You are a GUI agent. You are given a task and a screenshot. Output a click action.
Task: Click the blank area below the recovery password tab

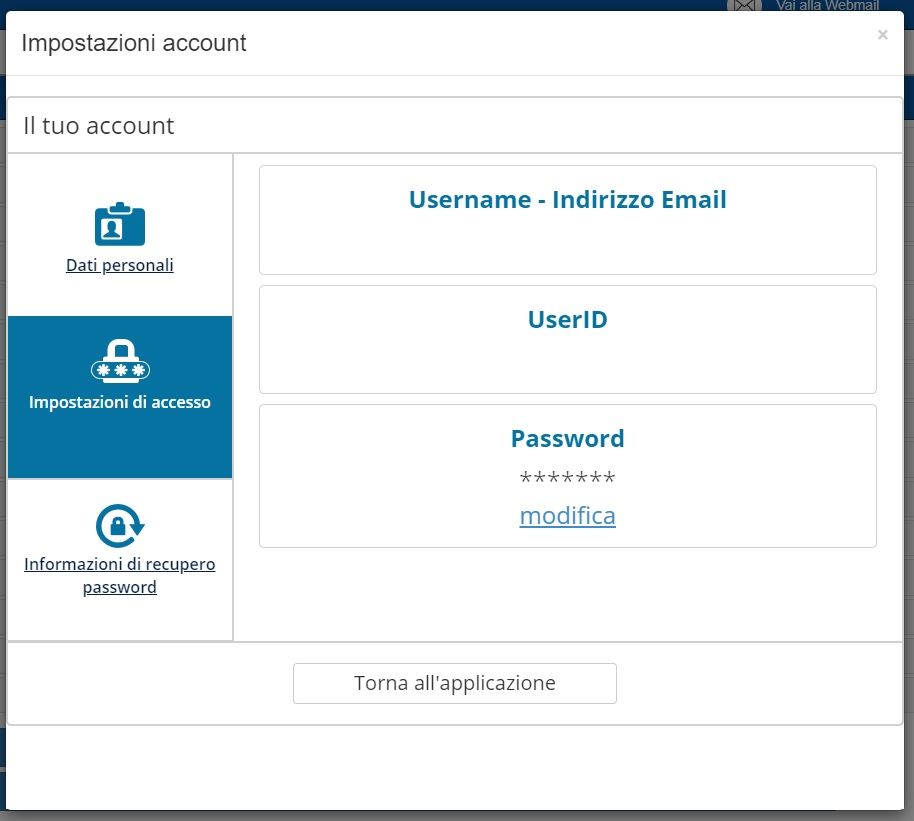coord(120,622)
